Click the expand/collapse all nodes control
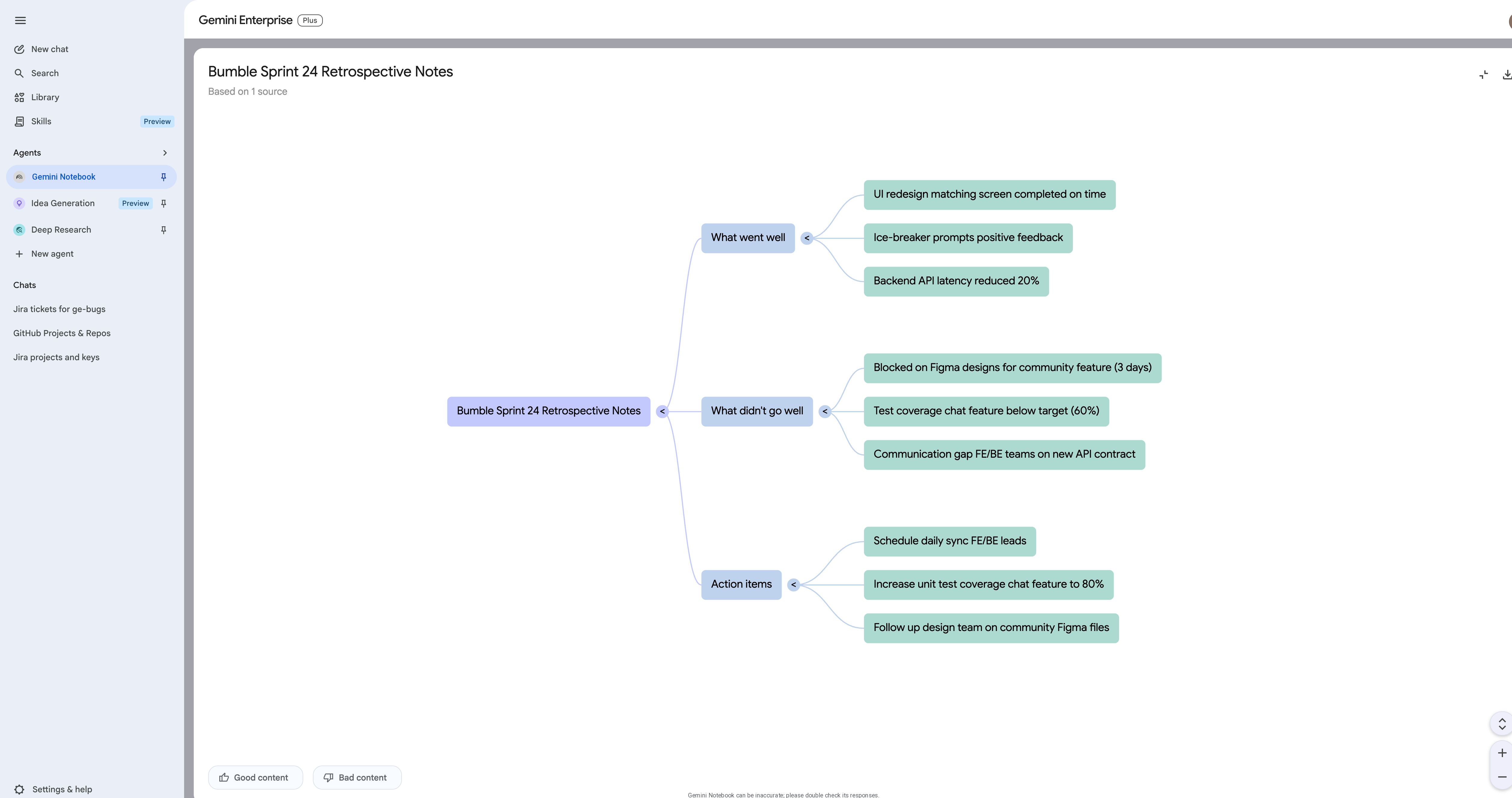 tap(1502, 724)
